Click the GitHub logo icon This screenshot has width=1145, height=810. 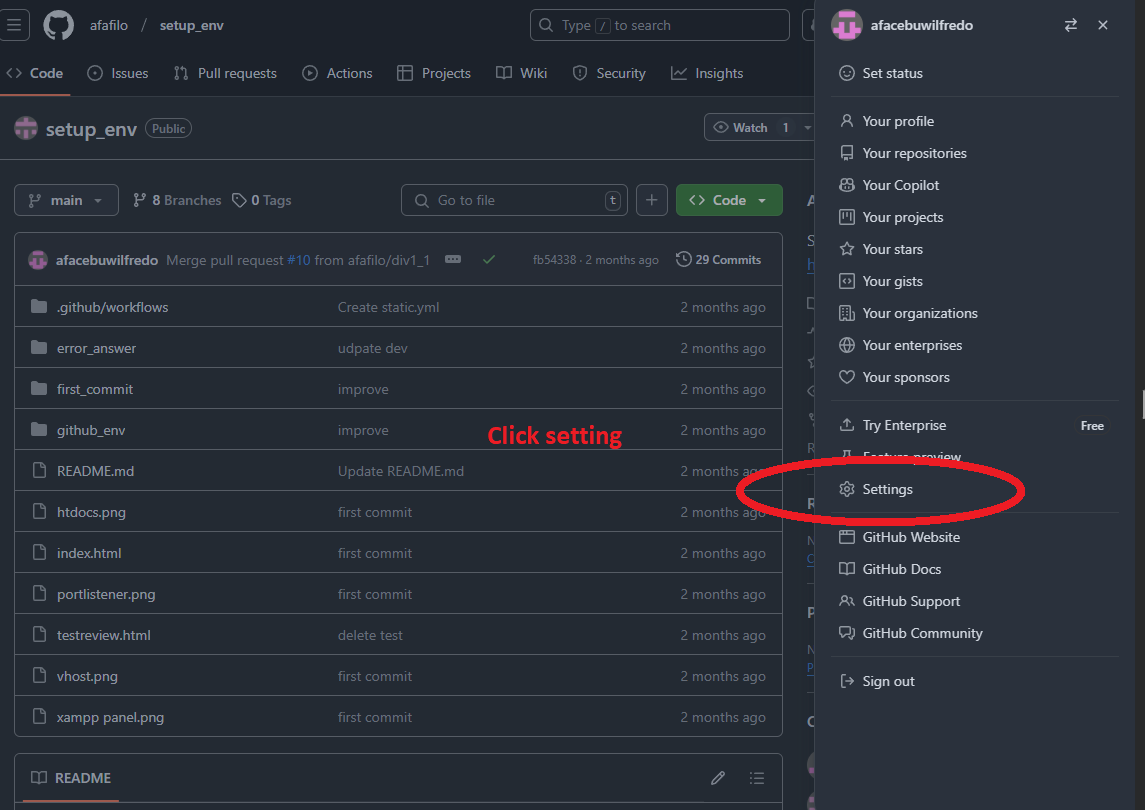pos(59,25)
